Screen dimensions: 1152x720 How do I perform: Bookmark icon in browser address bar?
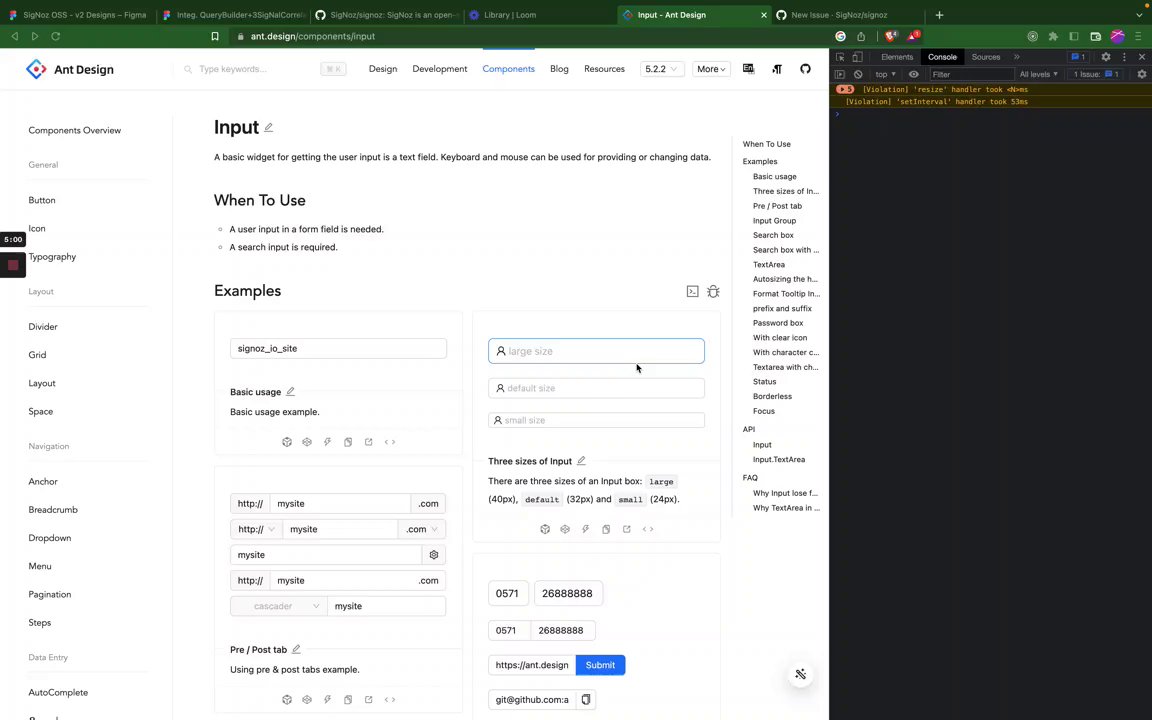(215, 36)
